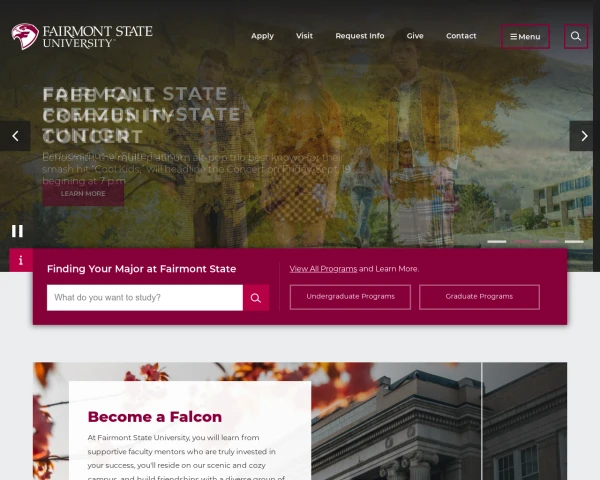The image size is (600, 480).
Task: Select the first carousel slide indicator
Action: pos(496,242)
